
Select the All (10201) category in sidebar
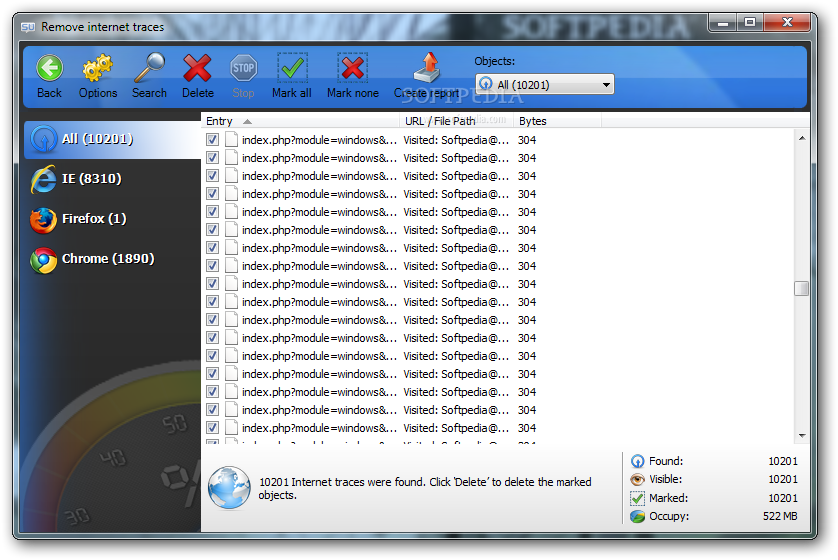(112, 139)
